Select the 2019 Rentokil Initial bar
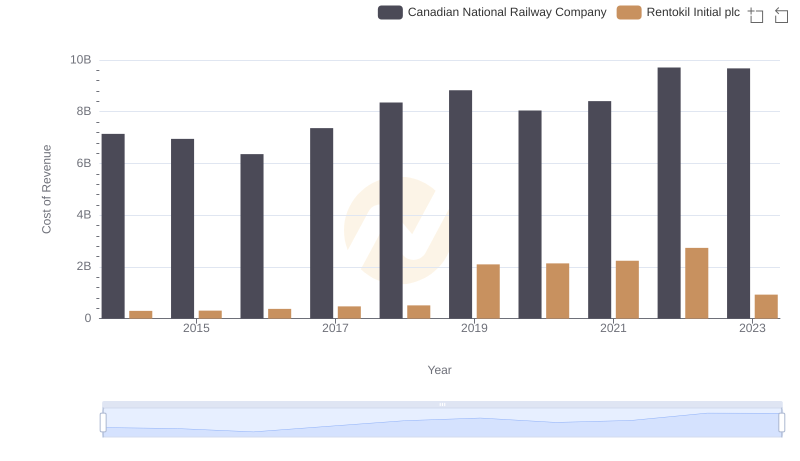Screen dimensions: 800x461 (x=488, y=292)
